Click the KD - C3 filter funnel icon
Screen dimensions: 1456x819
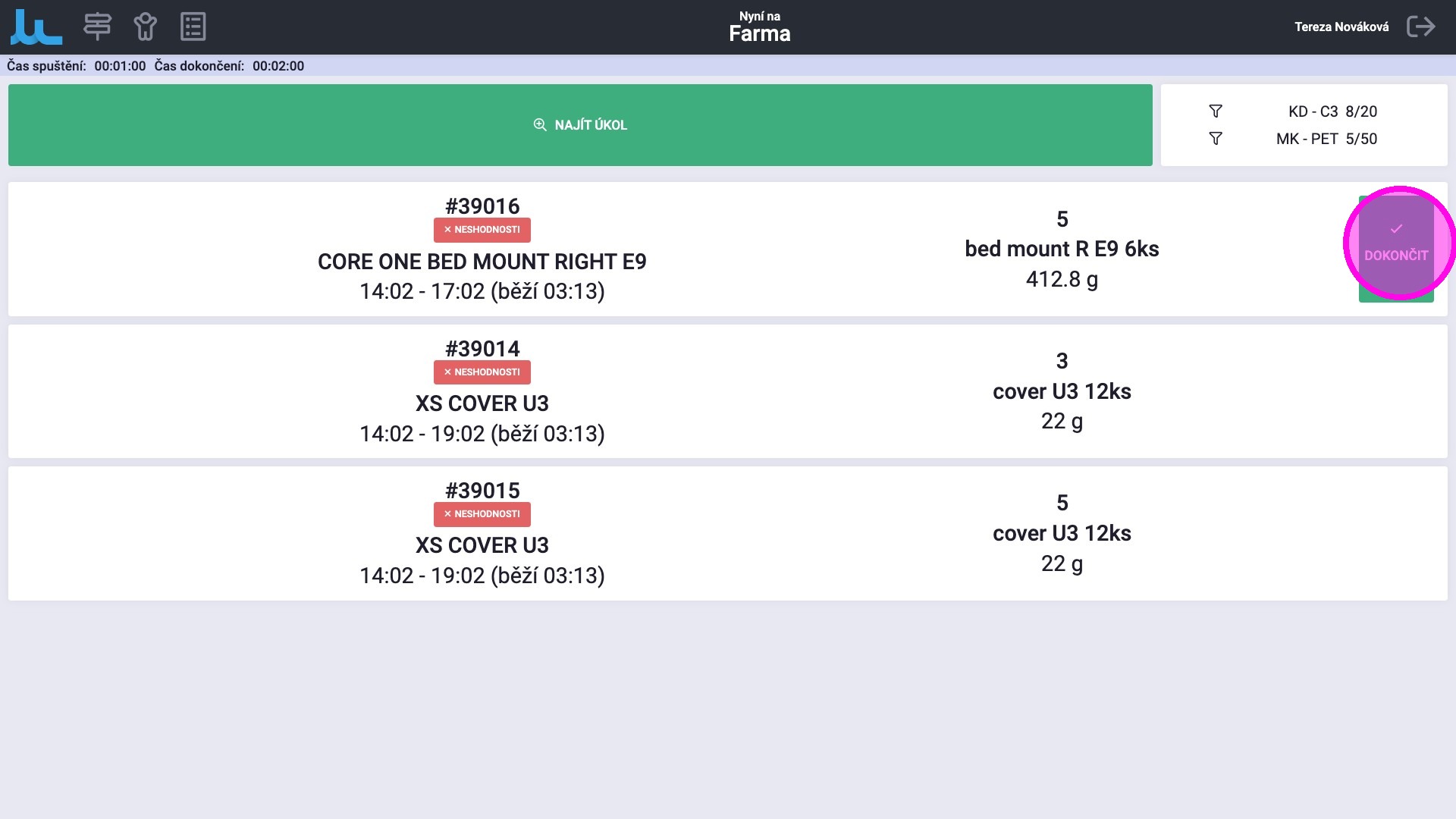point(1216,111)
